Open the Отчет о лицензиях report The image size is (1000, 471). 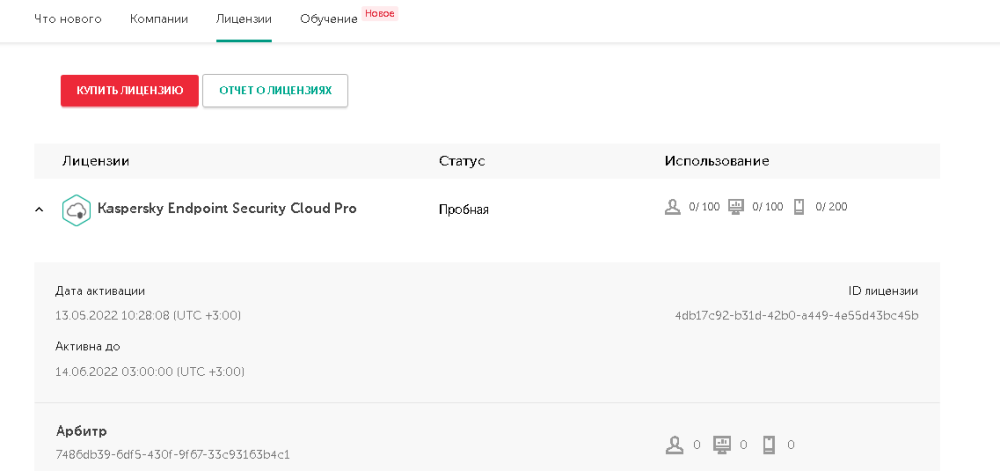coord(275,90)
